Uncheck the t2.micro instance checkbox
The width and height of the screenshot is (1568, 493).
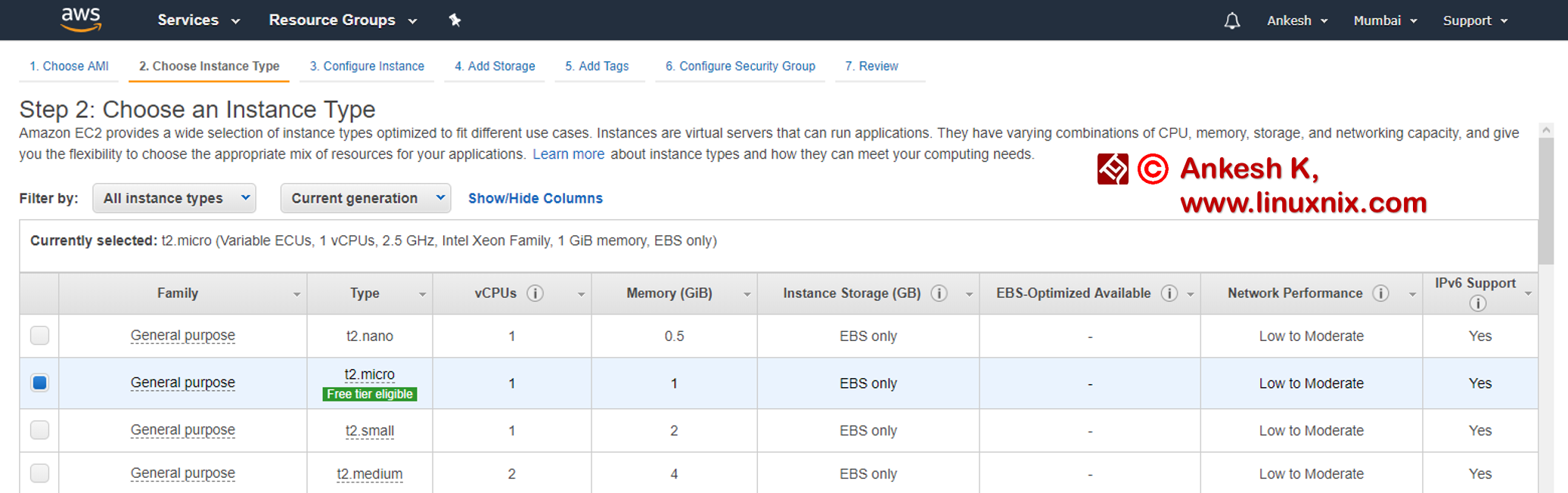point(40,383)
